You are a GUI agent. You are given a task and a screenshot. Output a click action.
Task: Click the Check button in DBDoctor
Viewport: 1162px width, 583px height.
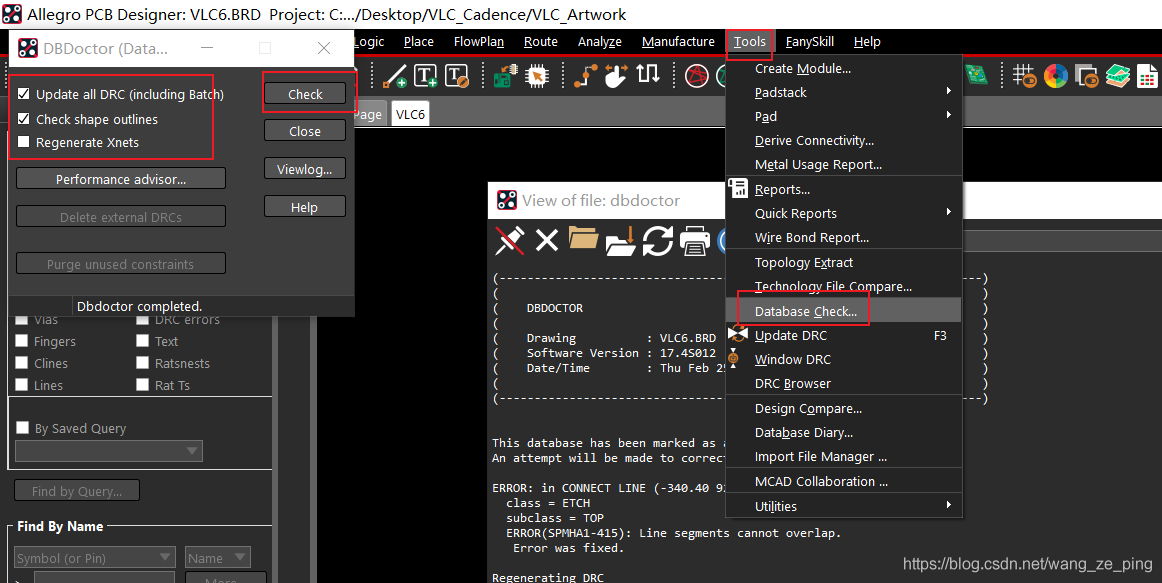pyautogui.click(x=305, y=94)
